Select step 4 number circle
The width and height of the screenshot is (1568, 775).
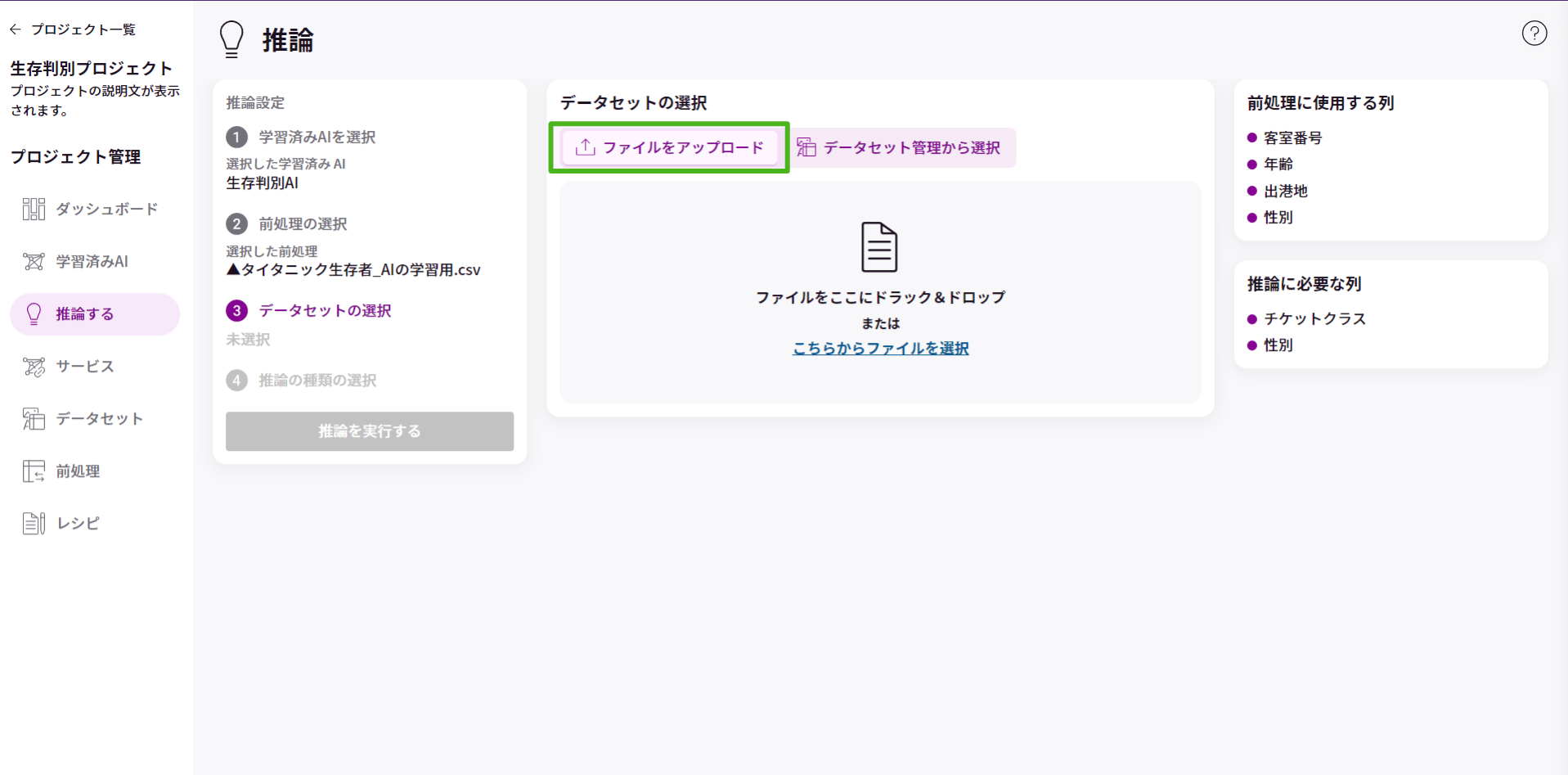[x=236, y=380]
